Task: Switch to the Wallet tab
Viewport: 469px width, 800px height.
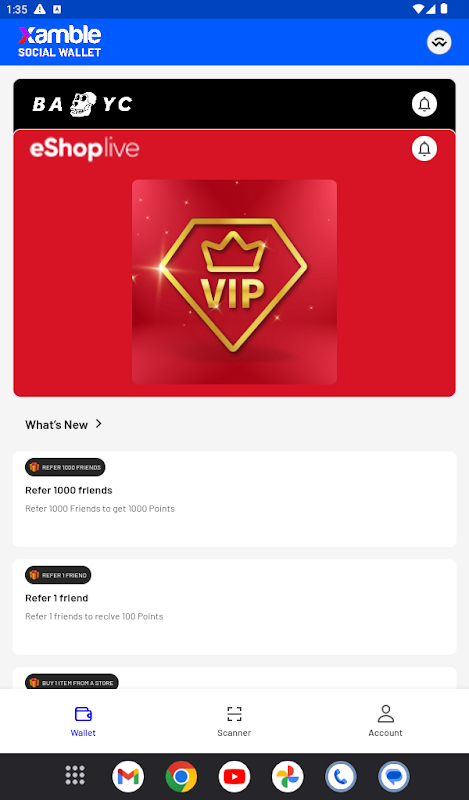Action: (83, 721)
